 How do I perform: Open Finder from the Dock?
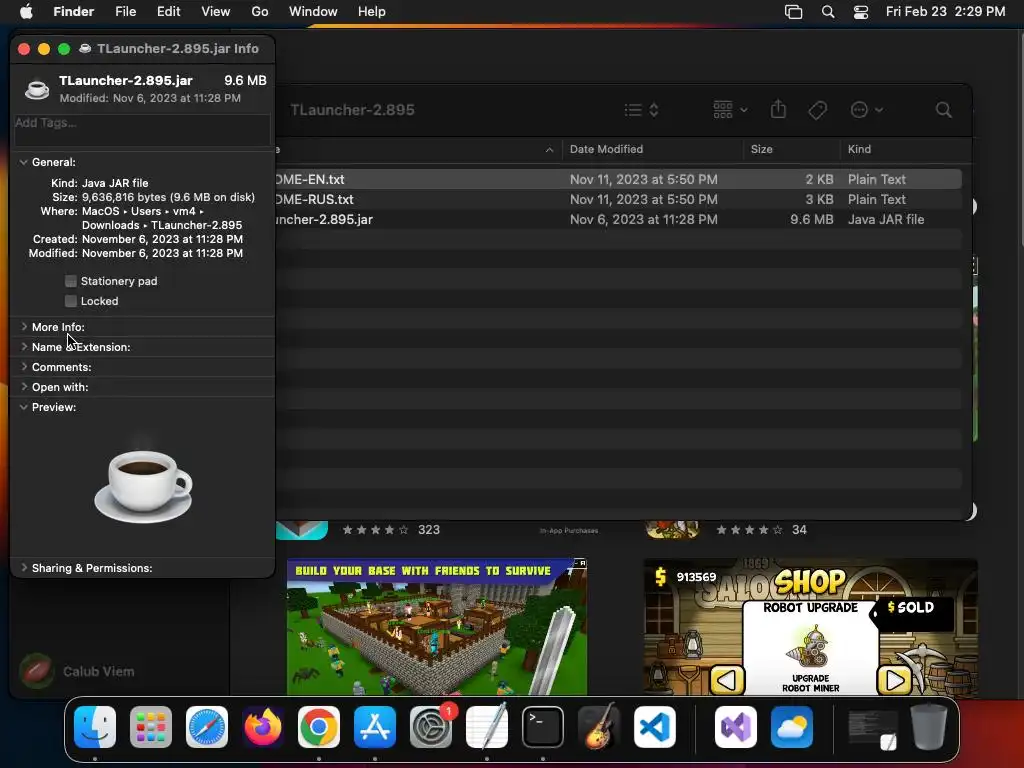pyautogui.click(x=95, y=727)
